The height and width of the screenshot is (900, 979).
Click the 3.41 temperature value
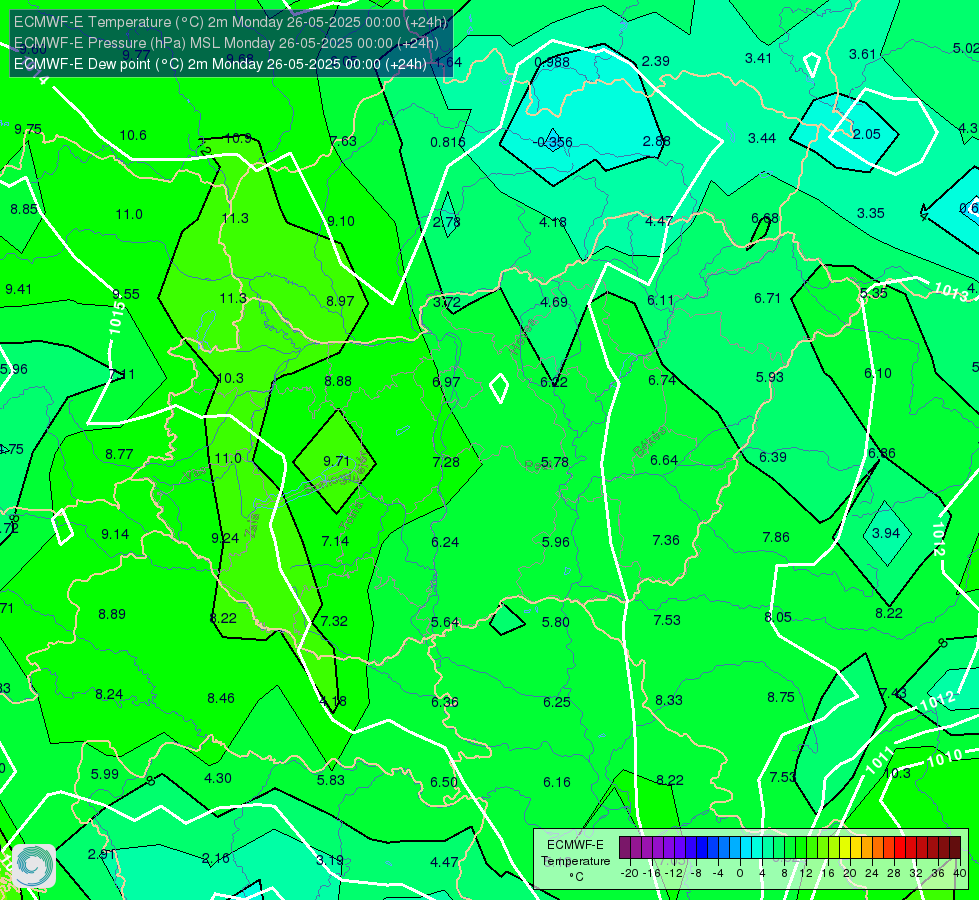tap(759, 58)
